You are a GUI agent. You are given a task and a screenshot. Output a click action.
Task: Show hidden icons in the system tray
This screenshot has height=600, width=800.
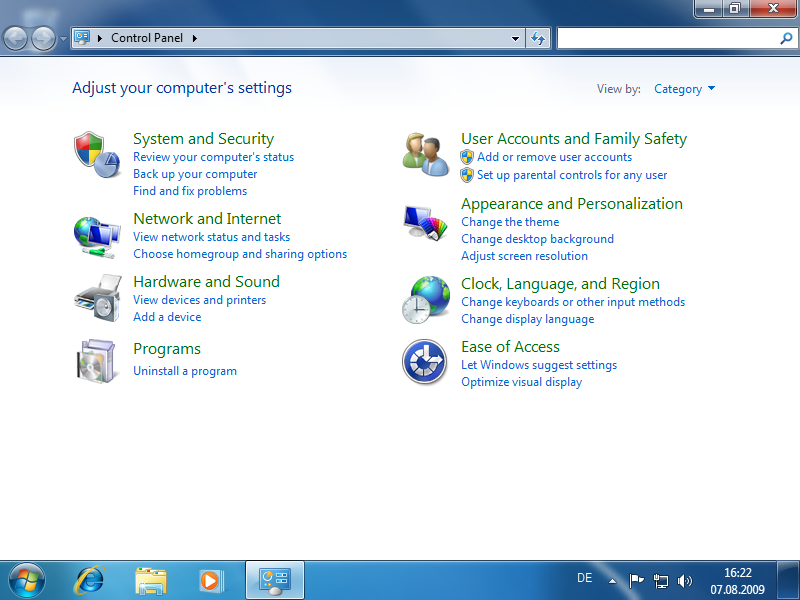click(x=612, y=579)
